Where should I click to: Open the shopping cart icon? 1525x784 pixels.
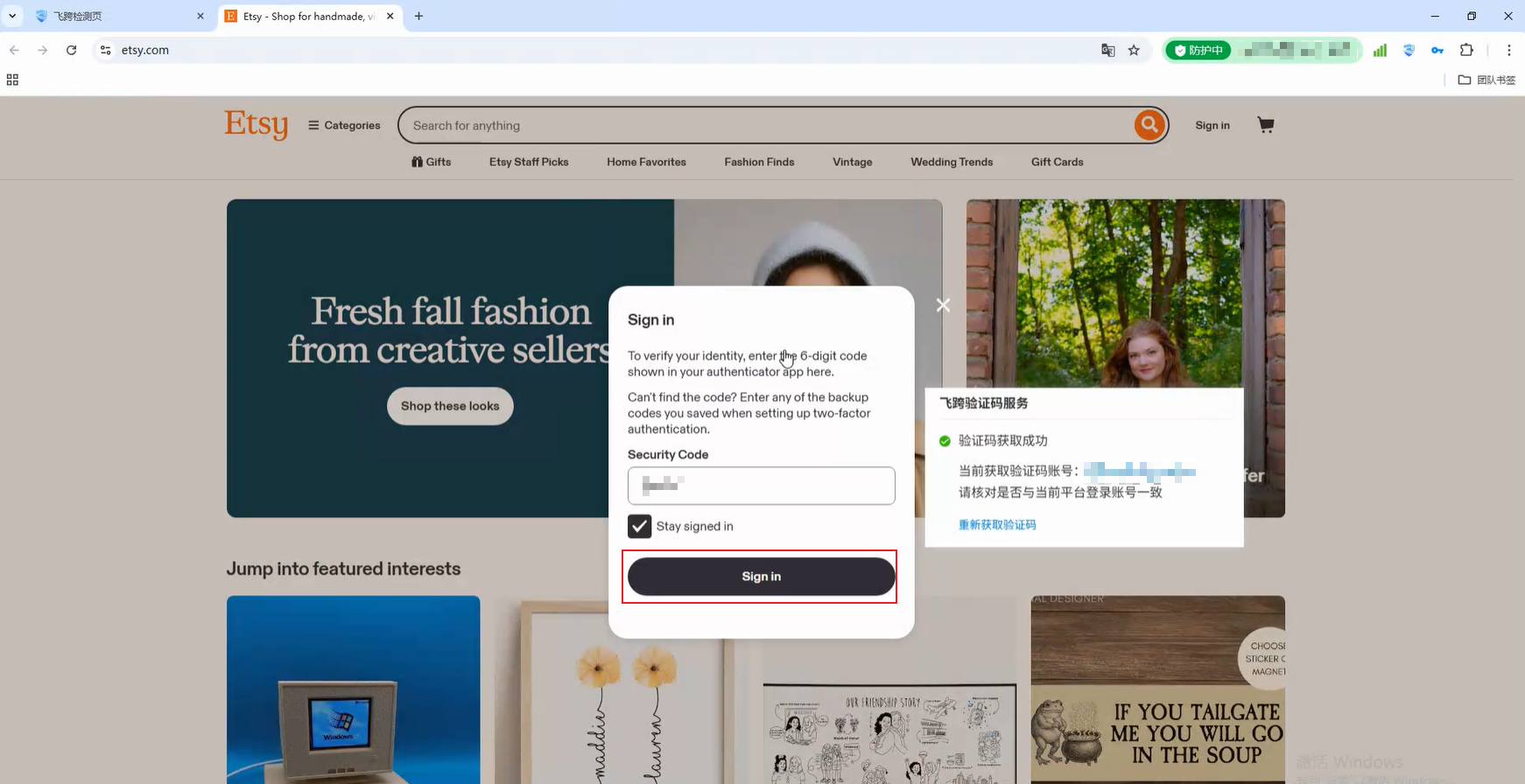(x=1266, y=125)
